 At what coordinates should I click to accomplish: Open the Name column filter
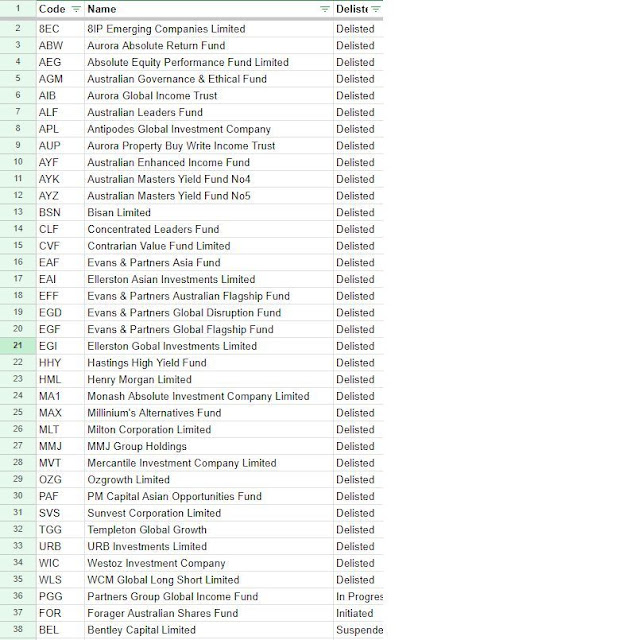(x=325, y=9)
